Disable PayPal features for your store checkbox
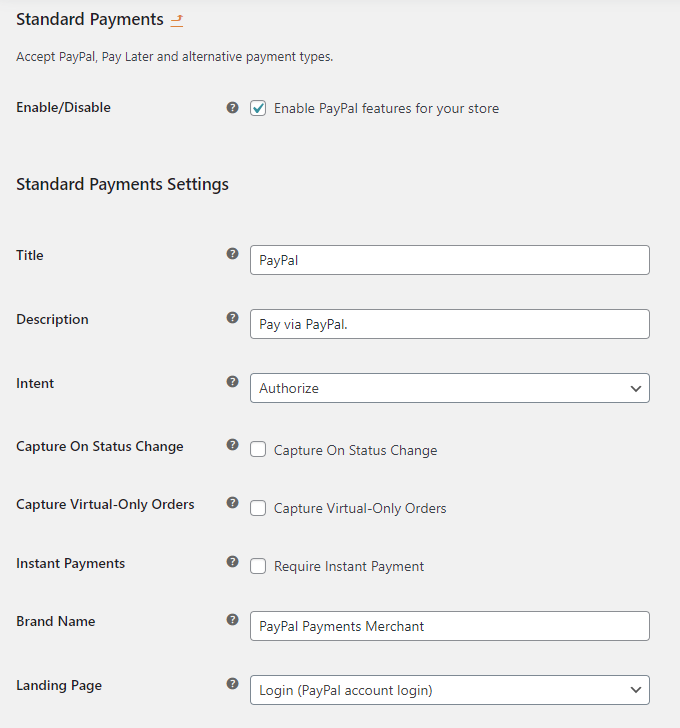The image size is (680, 728). coord(258,108)
